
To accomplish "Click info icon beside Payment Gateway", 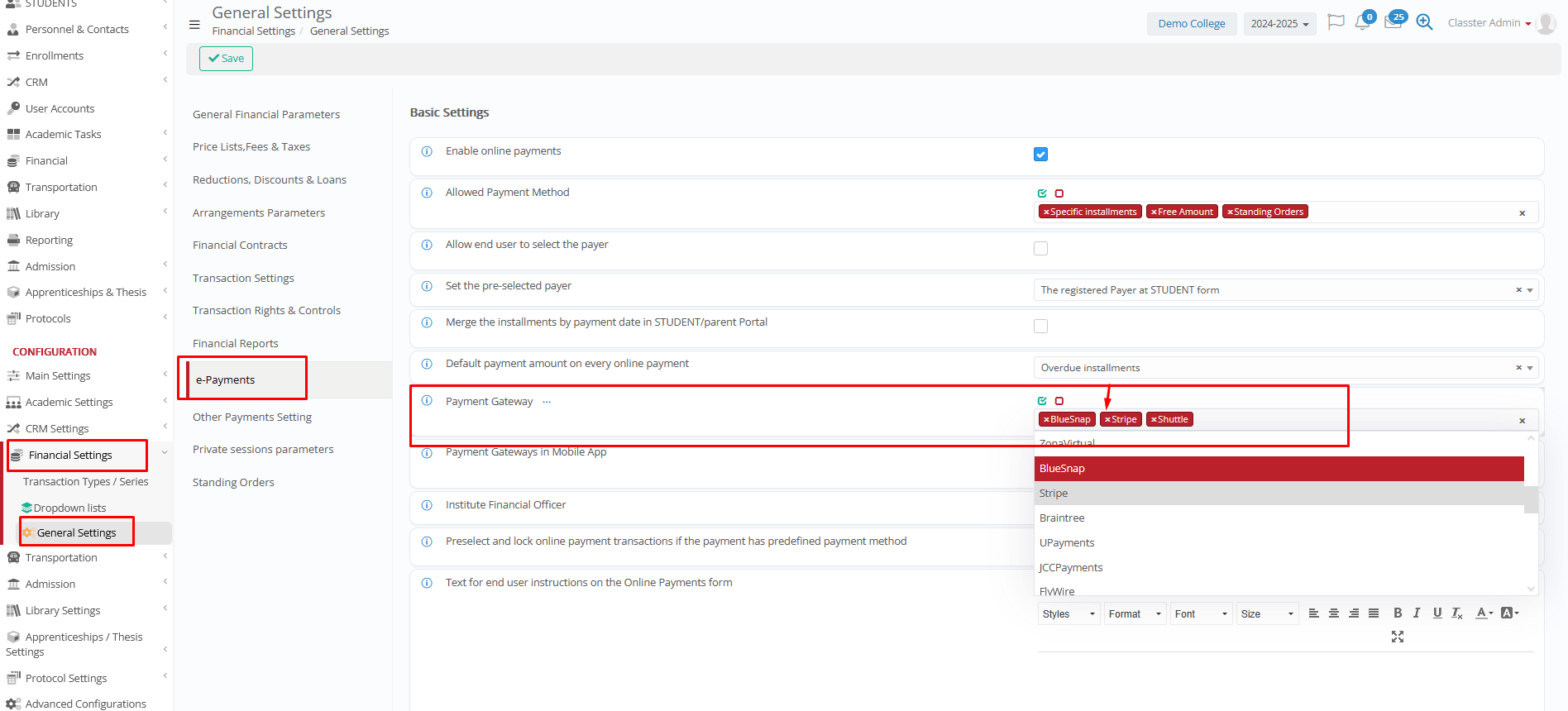I will point(427,401).
